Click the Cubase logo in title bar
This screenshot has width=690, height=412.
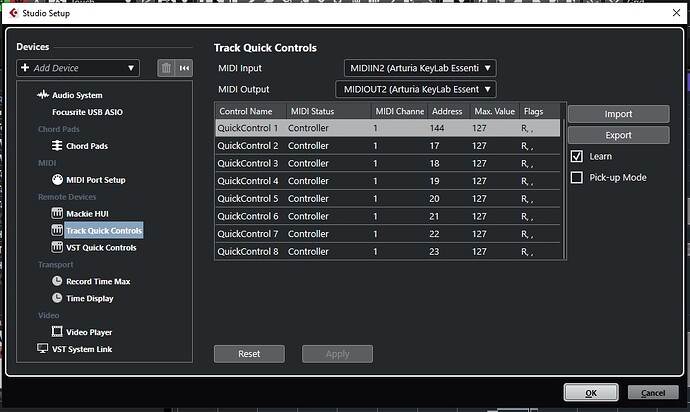(14, 13)
